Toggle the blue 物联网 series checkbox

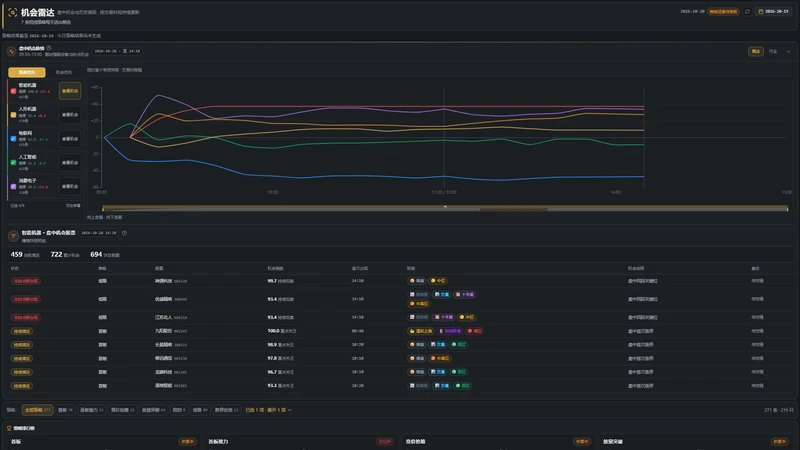point(13,139)
